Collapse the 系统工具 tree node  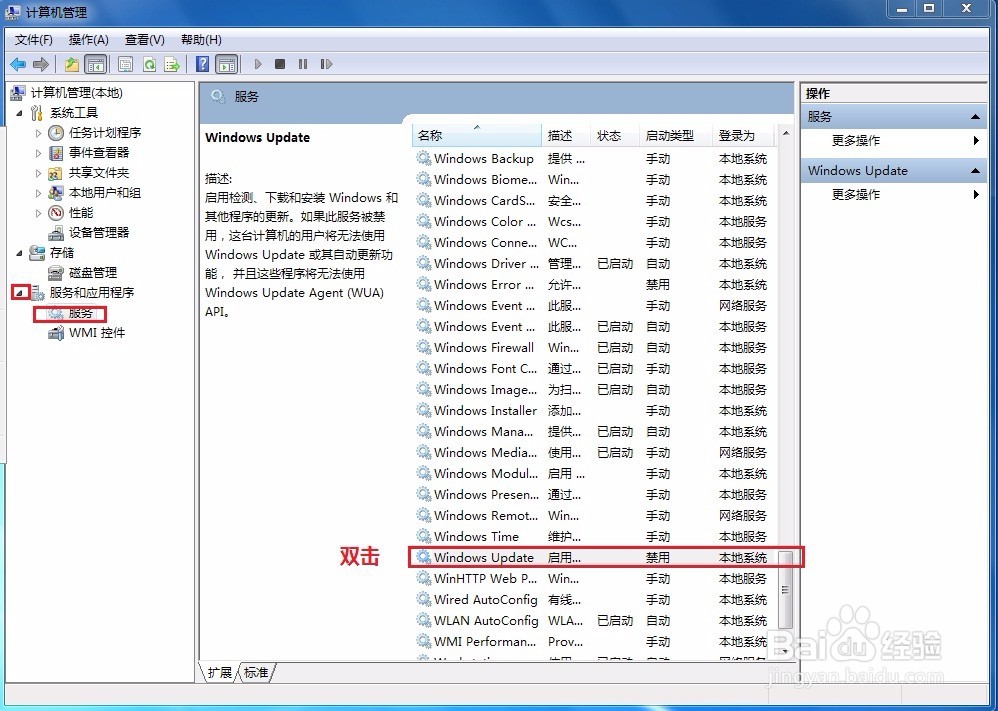point(20,113)
